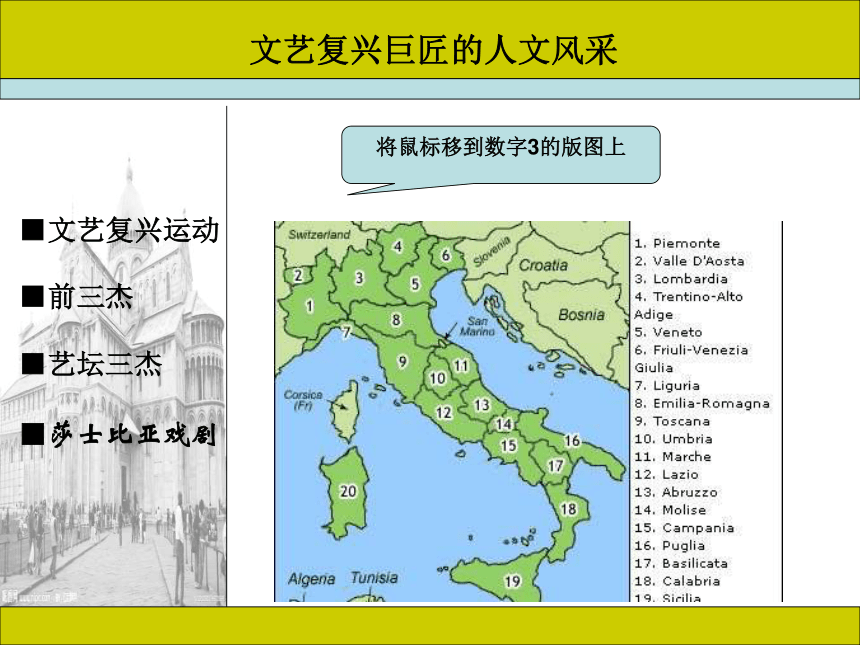This screenshot has height=645, width=860.
Task: Click legend entry '8. Emilia-Romagna'
Action: 702,403
